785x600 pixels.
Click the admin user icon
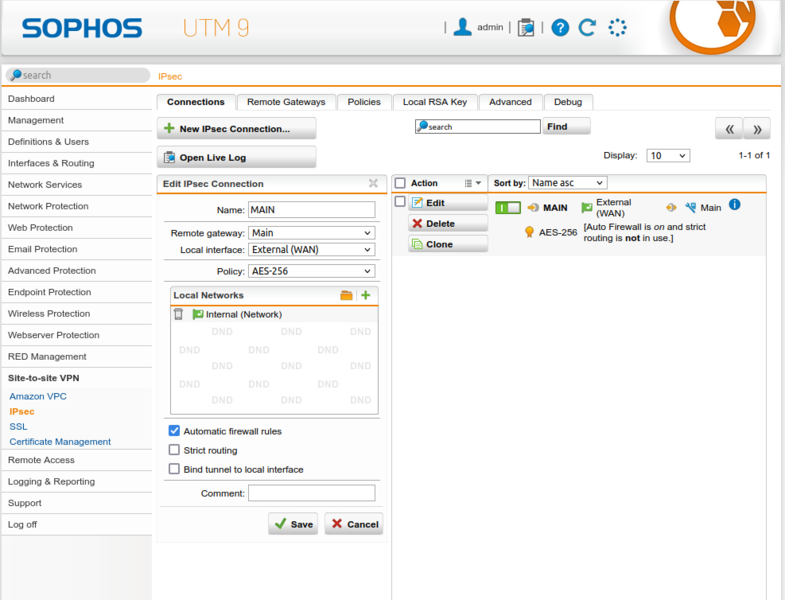462,28
